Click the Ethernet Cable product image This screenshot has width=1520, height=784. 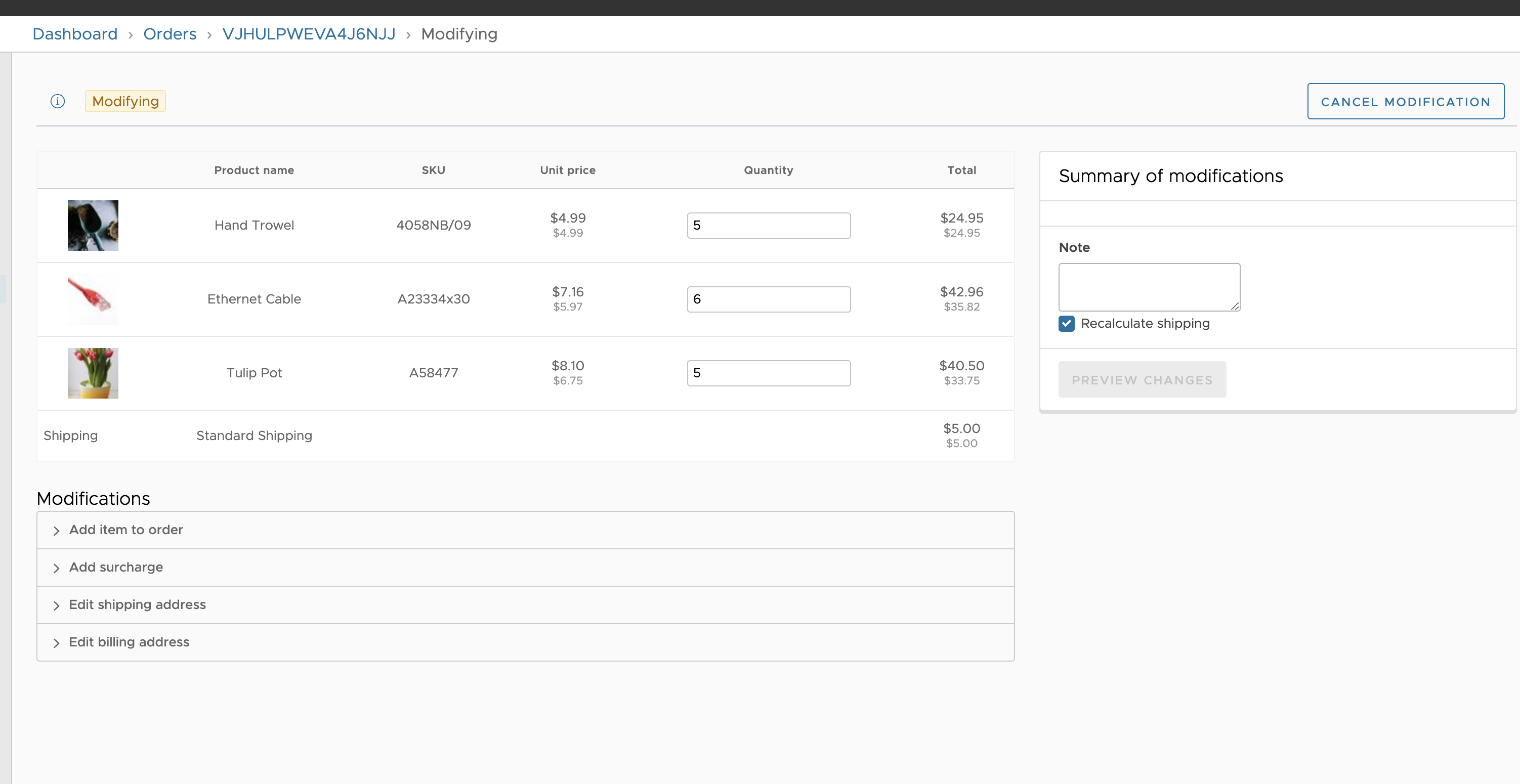tap(93, 299)
